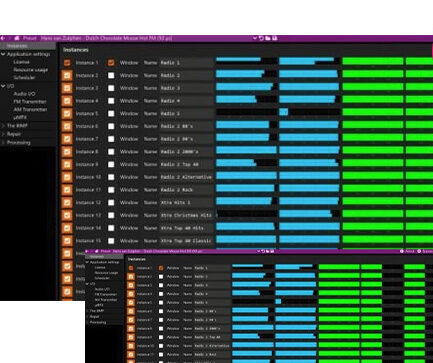
Task: Toggle the Instance 2 enable checkbox in the larger window
Action: tap(67, 75)
